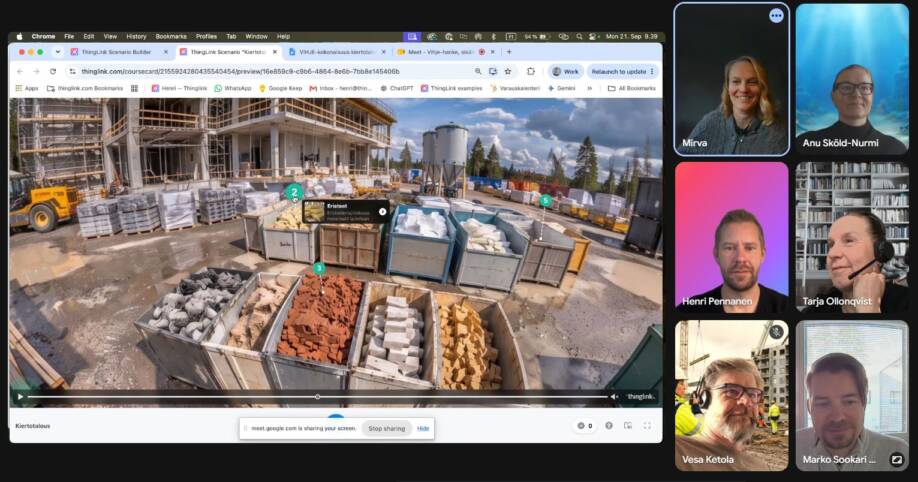This screenshot has height=482, width=918.
Task: Mute the ThingLink video volume
Action: pyautogui.click(x=614, y=396)
